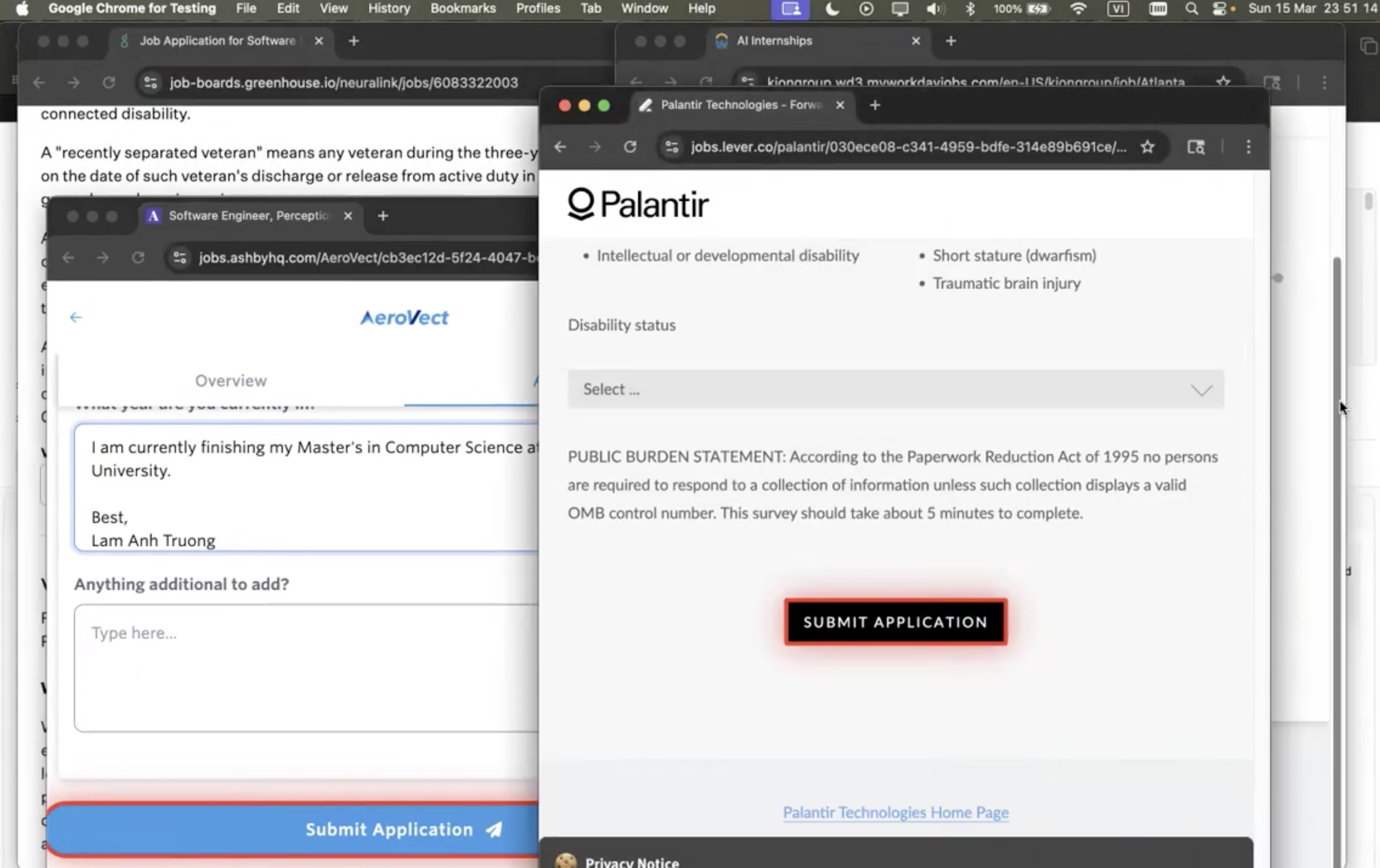Switch to the Overview tab in AeroVect
1380x868 pixels.
coord(230,381)
